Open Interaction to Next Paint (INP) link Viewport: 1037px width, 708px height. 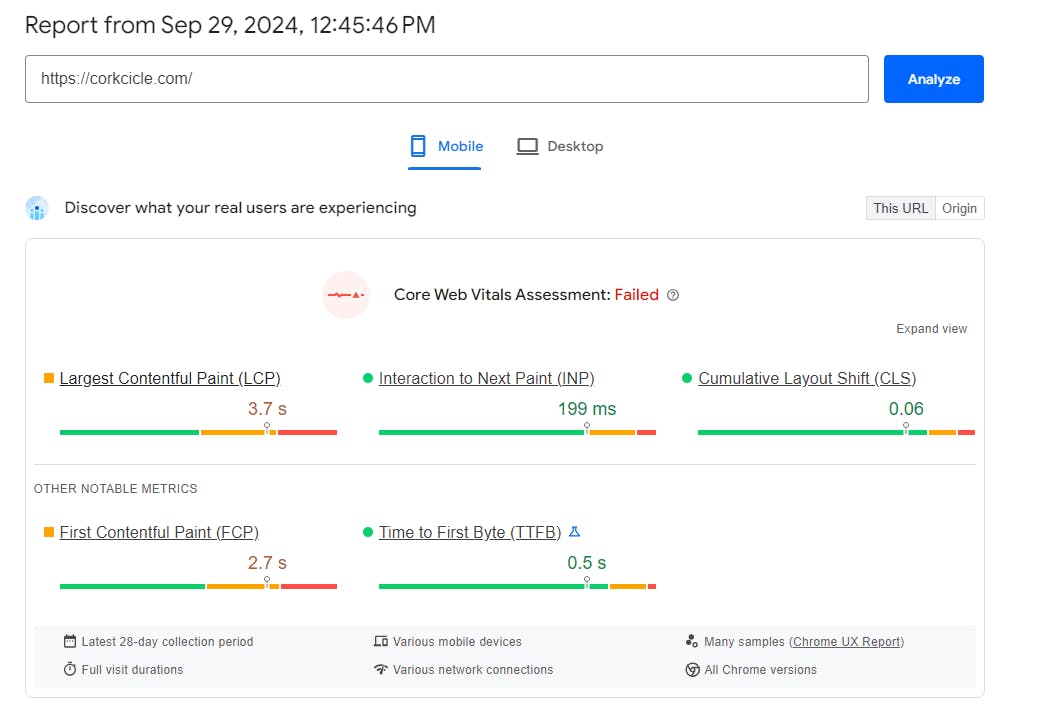coord(487,378)
